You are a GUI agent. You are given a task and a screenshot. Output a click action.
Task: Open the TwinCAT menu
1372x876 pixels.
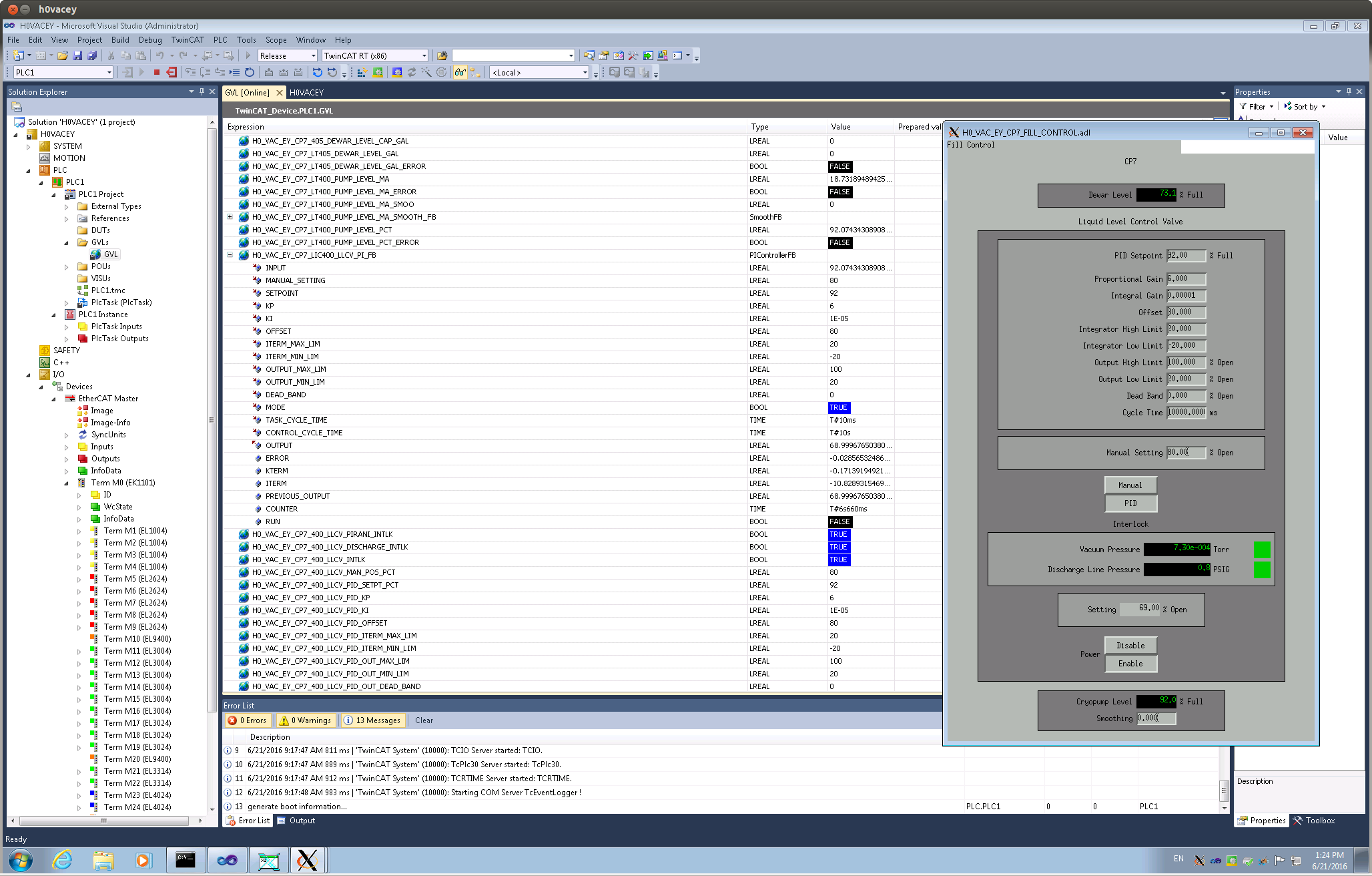(x=188, y=40)
